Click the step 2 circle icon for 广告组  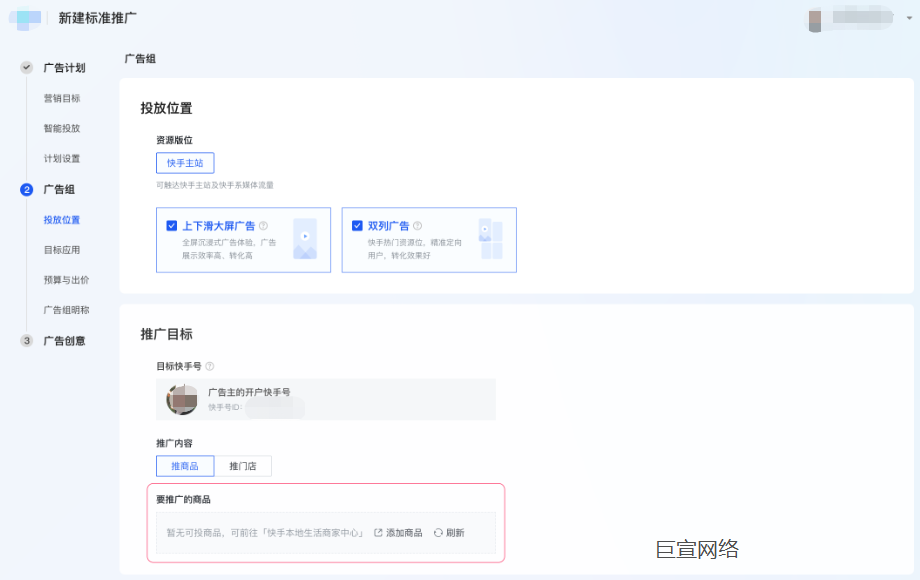pyautogui.click(x=26, y=189)
